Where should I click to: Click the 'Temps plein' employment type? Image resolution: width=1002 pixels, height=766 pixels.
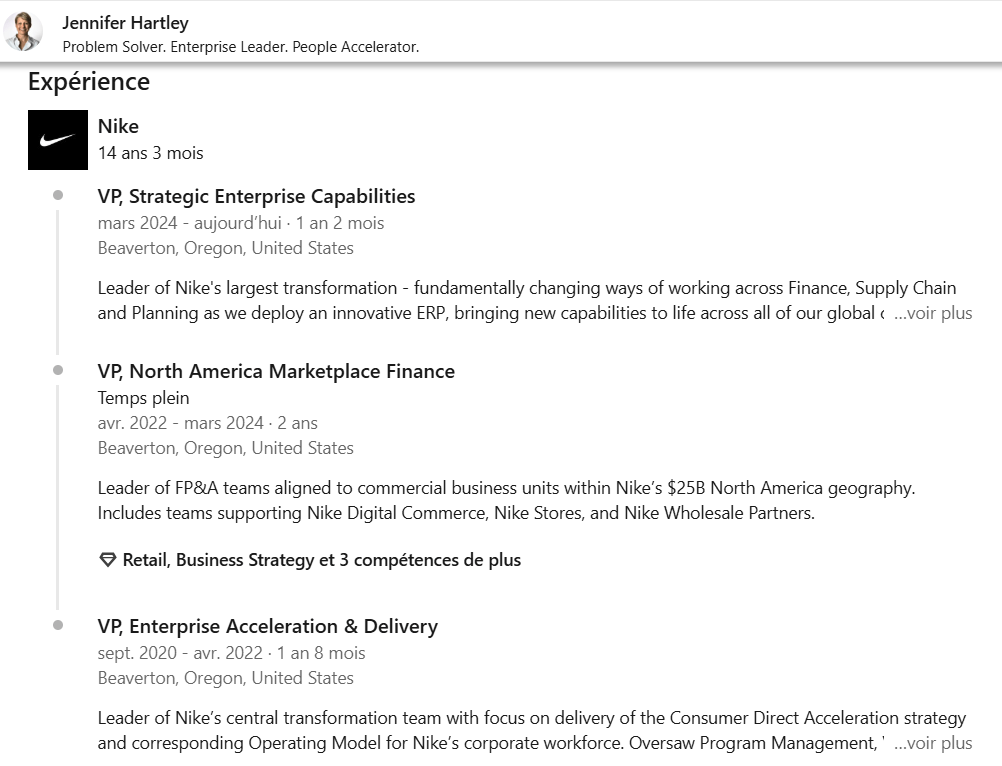tap(143, 397)
